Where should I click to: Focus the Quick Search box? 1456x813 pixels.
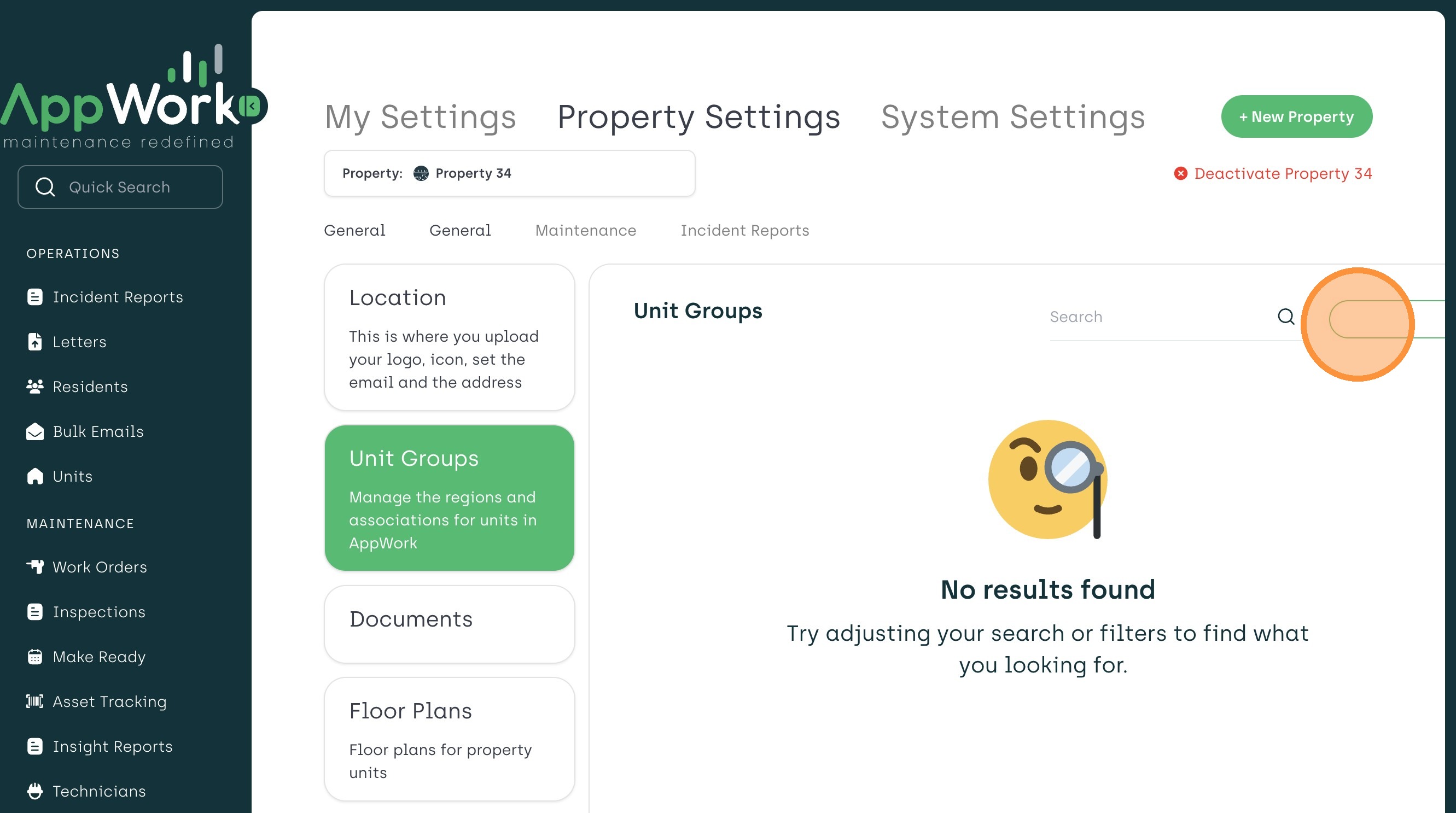tap(120, 187)
